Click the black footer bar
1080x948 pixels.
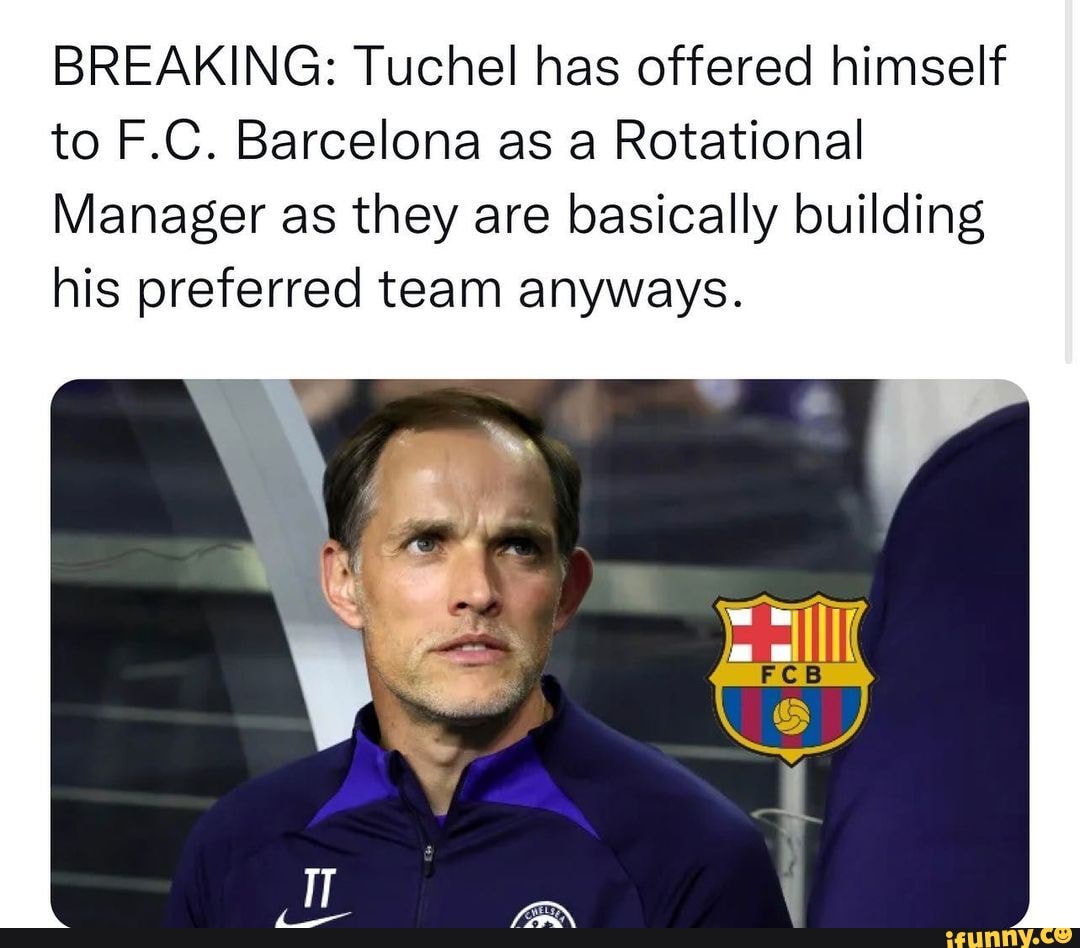point(540,938)
